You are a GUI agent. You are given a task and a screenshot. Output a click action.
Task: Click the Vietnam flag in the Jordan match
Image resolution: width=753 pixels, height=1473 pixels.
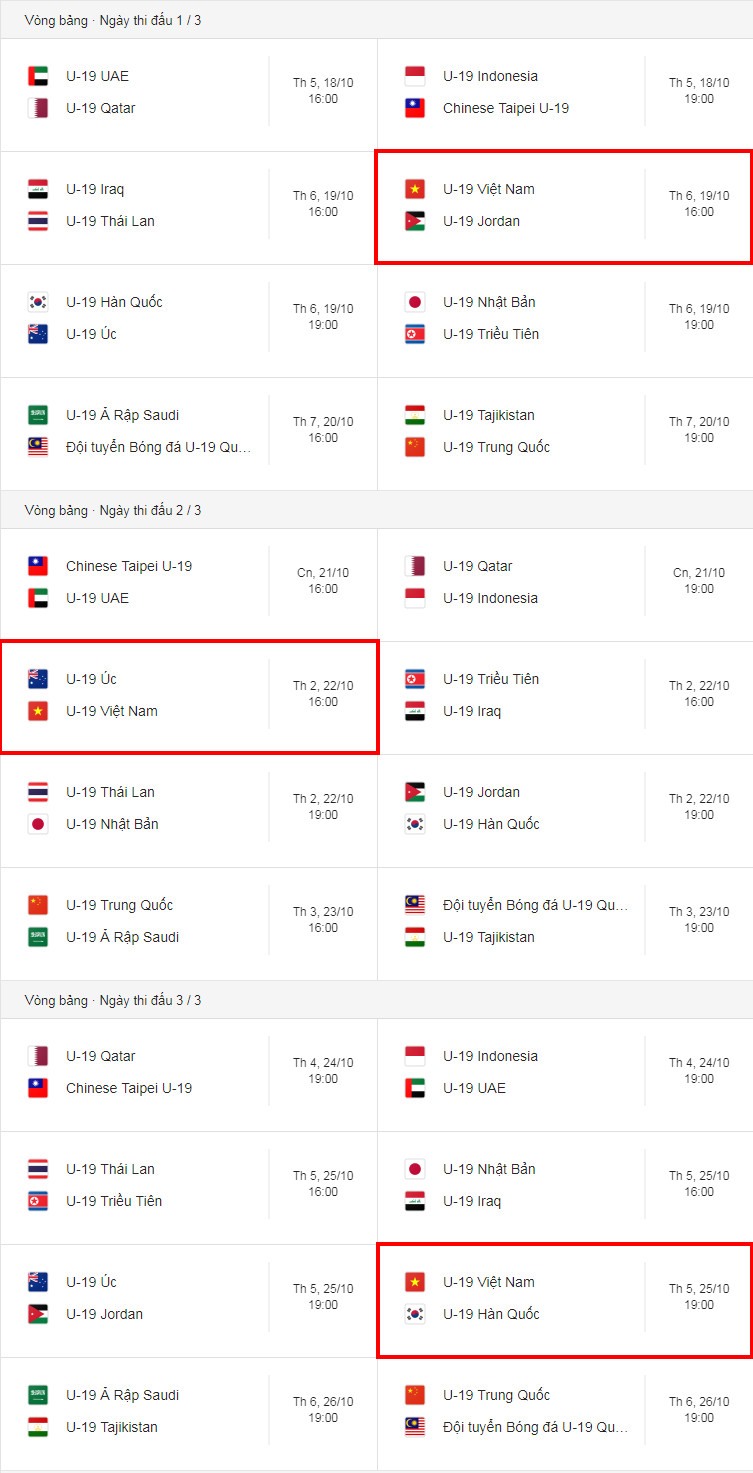tap(415, 189)
